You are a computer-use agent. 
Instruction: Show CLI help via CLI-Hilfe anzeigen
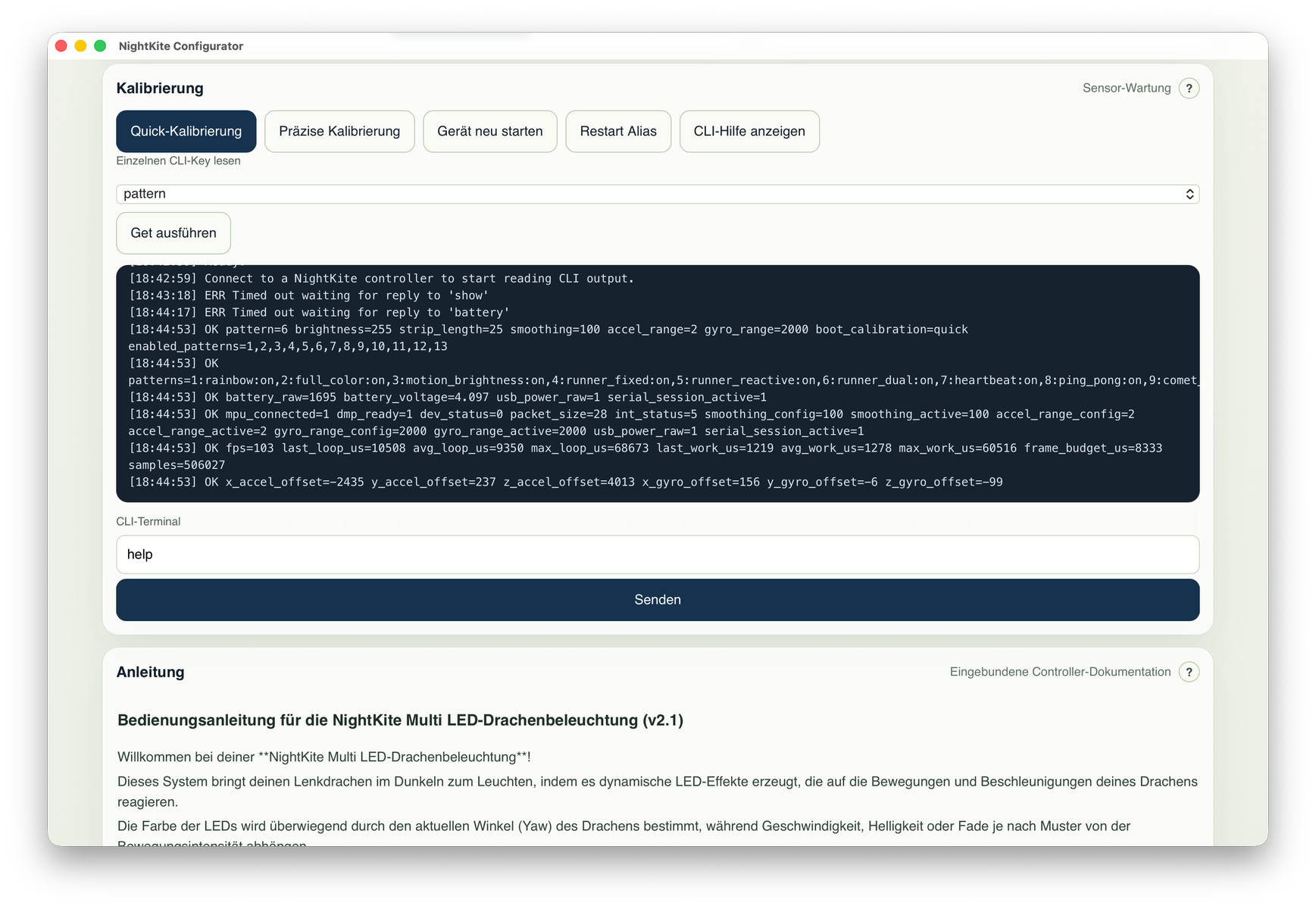749,131
